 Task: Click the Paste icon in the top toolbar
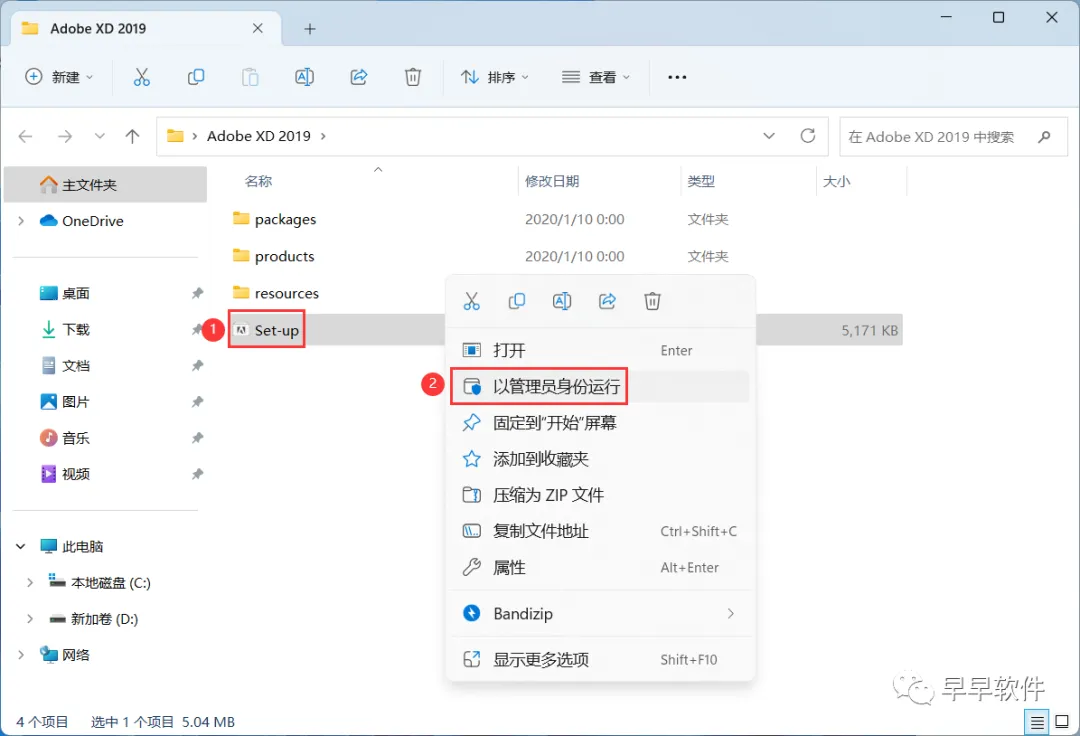click(x=250, y=77)
